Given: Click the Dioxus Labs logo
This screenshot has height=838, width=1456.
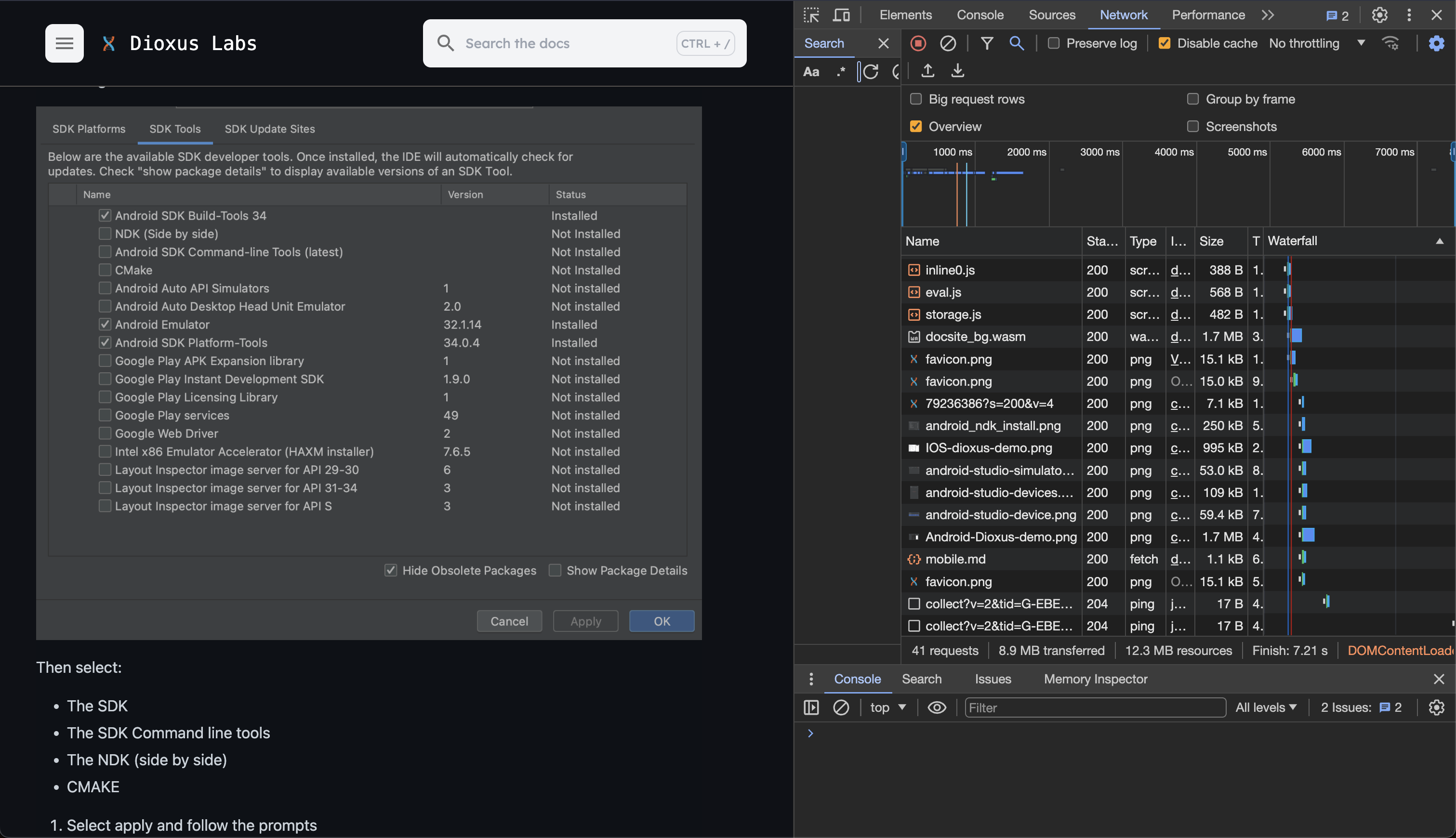Looking at the screenshot, I should pos(180,43).
